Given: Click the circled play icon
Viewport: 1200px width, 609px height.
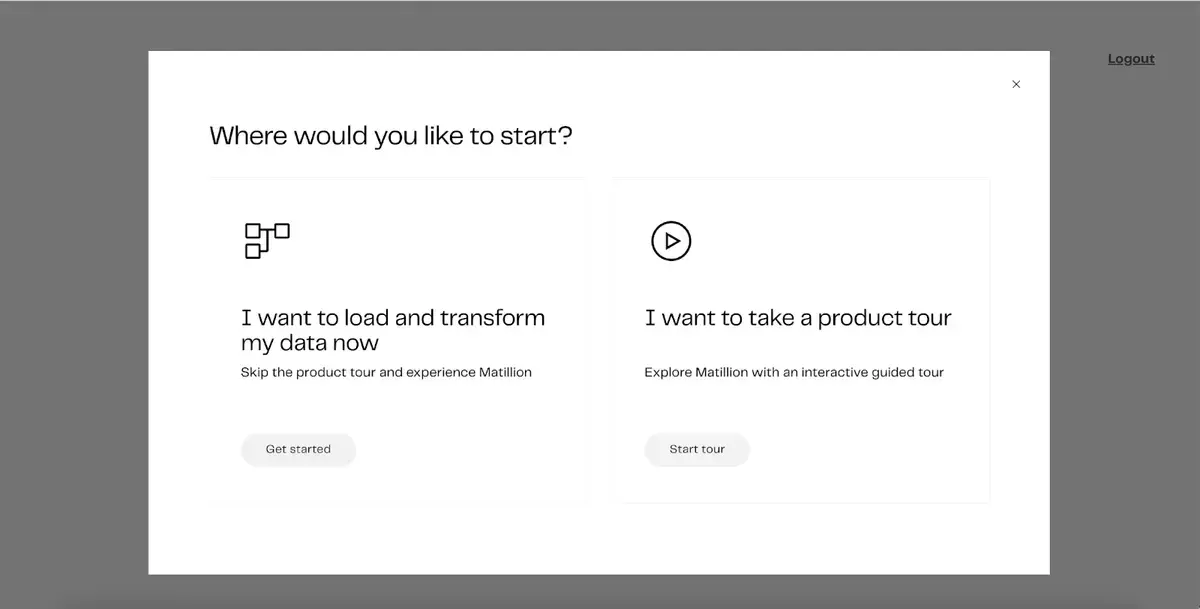Looking at the screenshot, I should pos(671,241).
